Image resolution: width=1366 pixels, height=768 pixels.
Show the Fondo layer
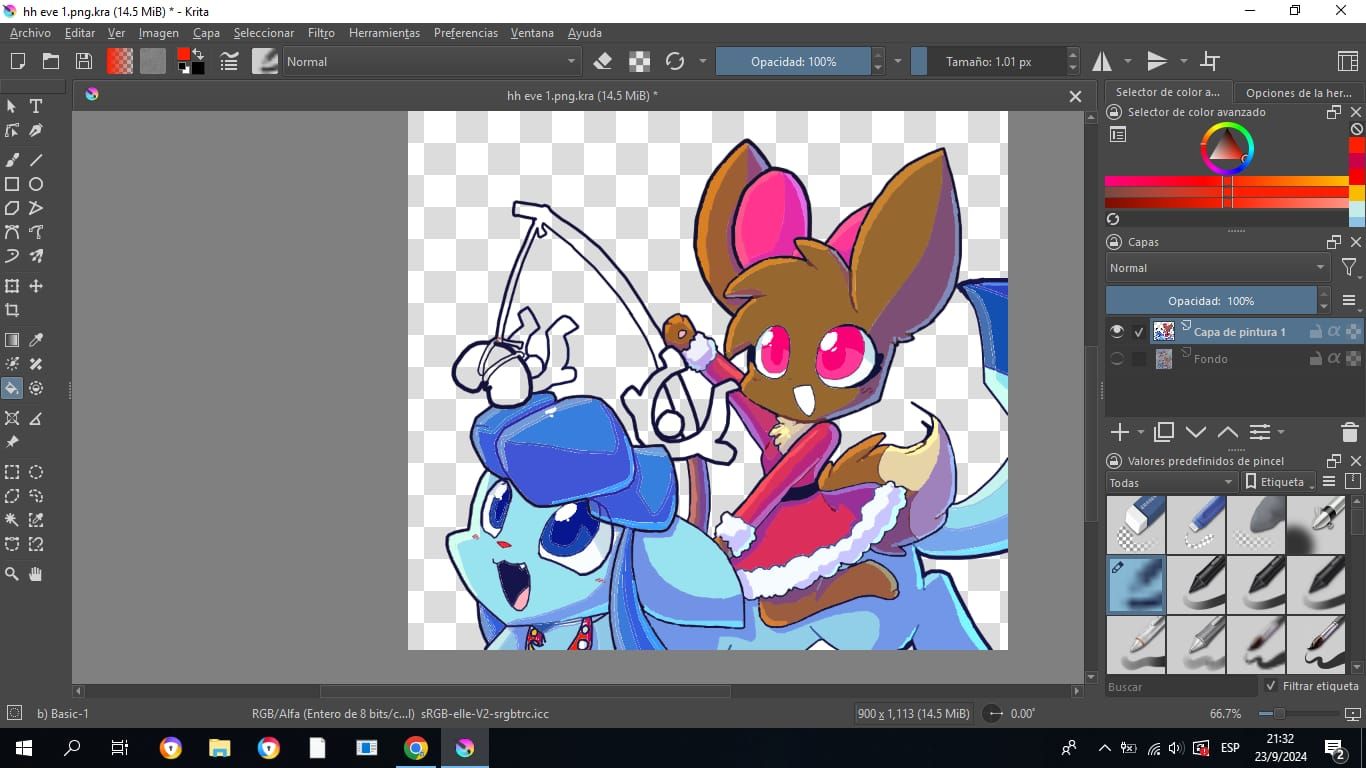coord(1117,358)
